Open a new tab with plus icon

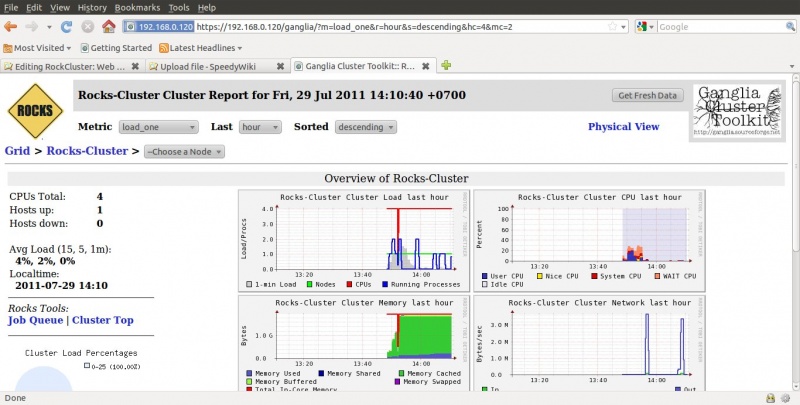(446, 66)
